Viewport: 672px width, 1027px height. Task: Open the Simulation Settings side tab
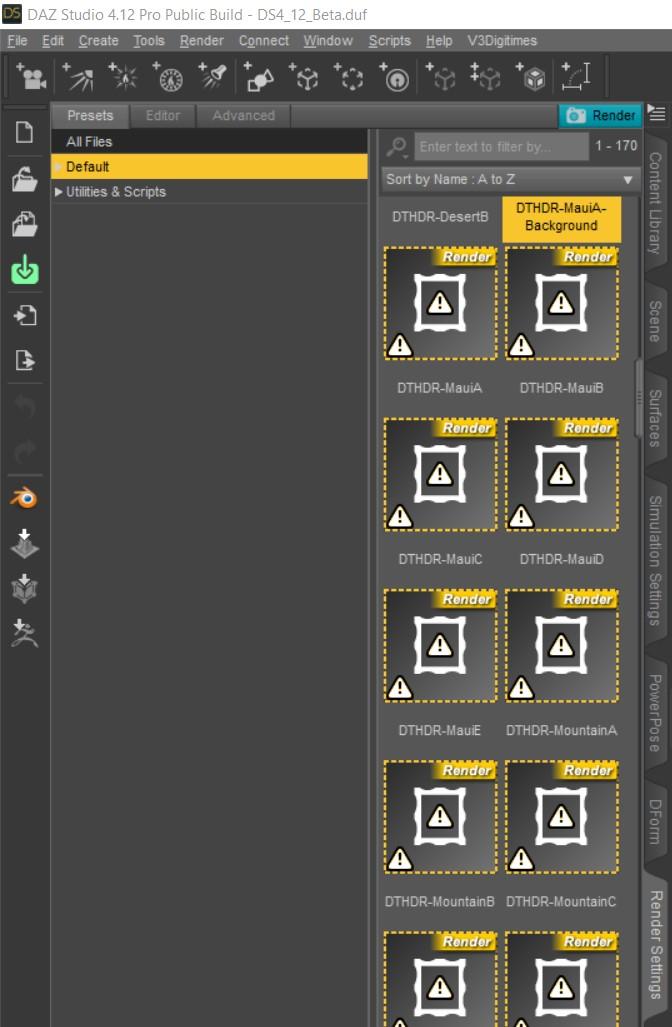coord(655,561)
